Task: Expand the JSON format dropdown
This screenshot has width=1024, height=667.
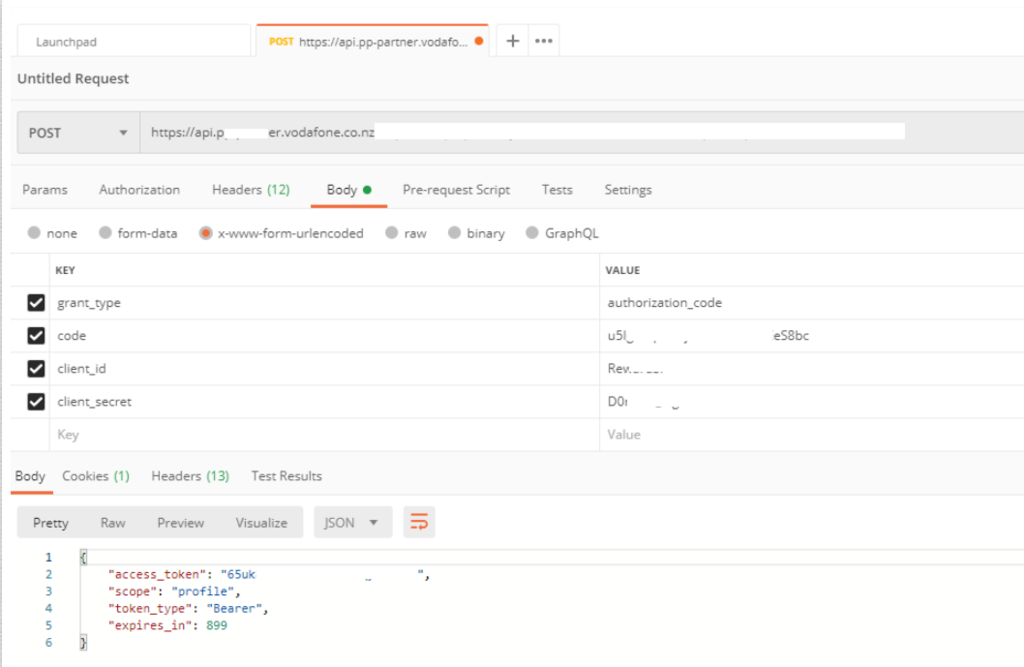Action: pyautogui.click(x=351, y=522)
